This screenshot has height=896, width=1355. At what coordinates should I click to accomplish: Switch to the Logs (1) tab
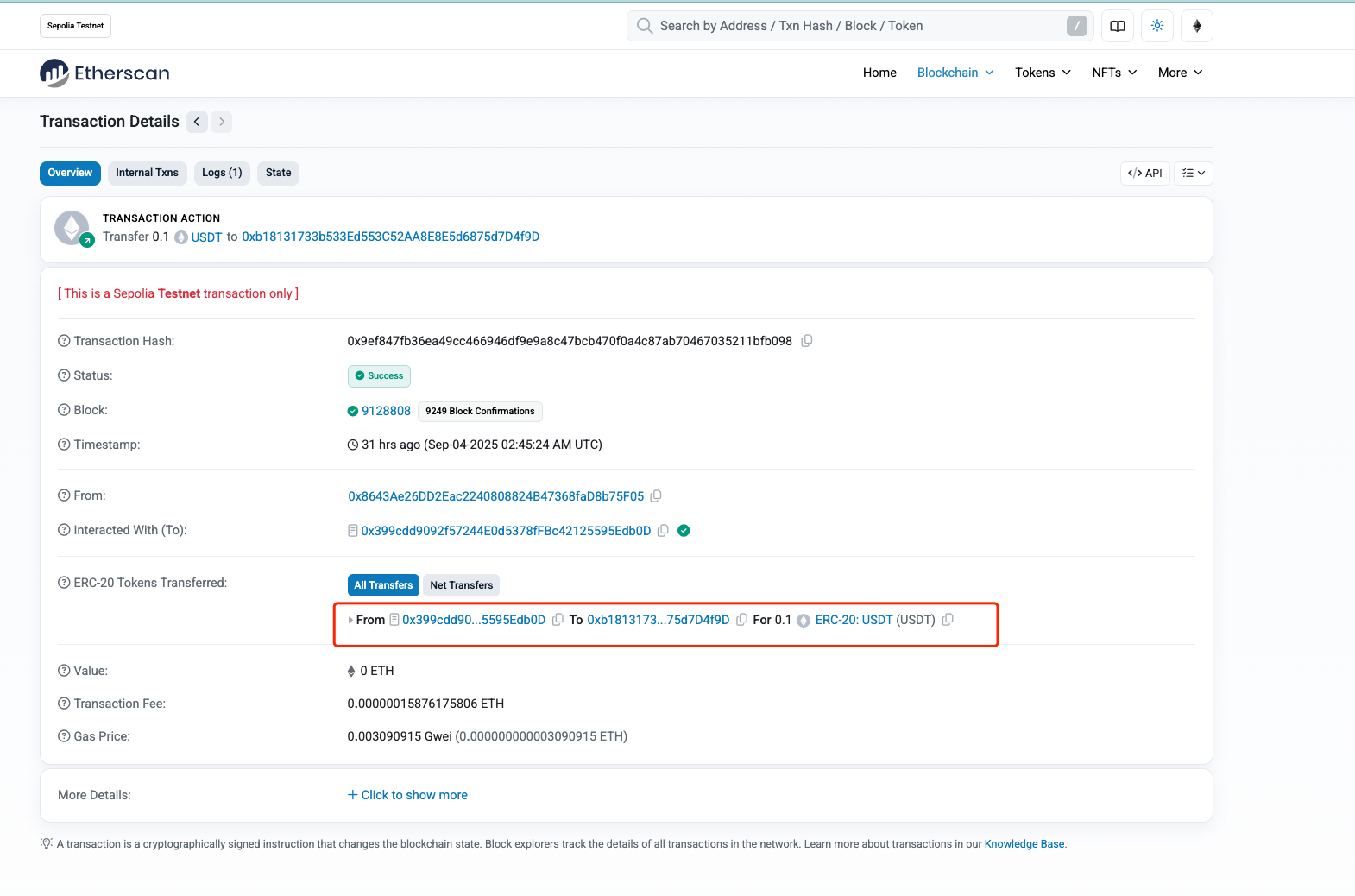tap(222, 174)
